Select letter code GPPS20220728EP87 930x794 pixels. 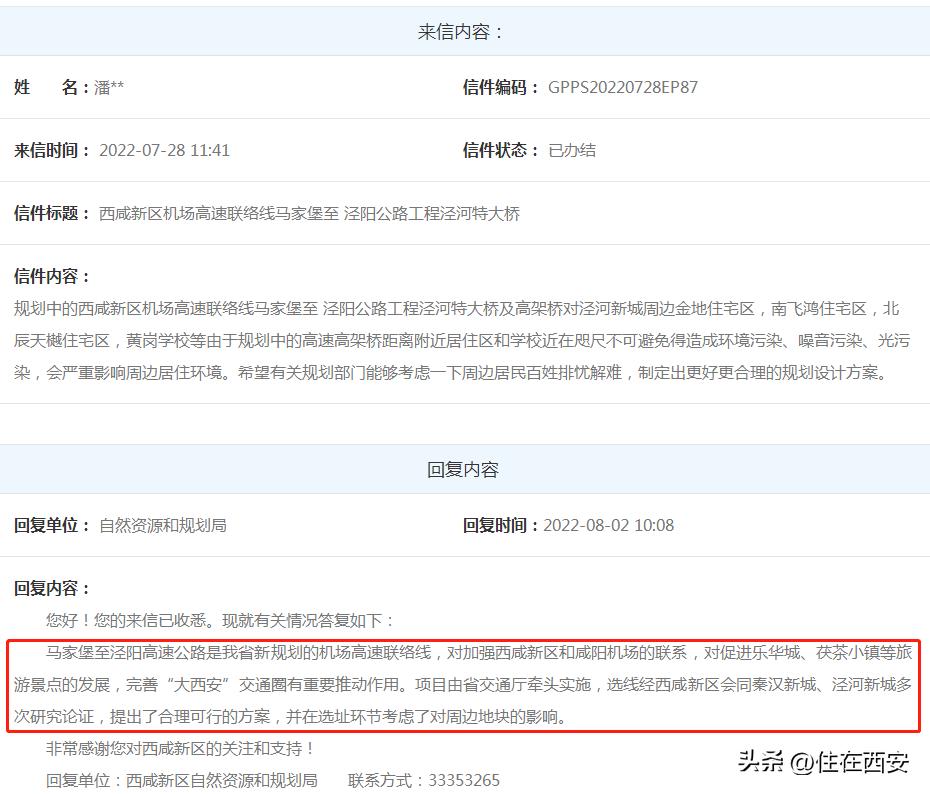(x=622, y=87)
